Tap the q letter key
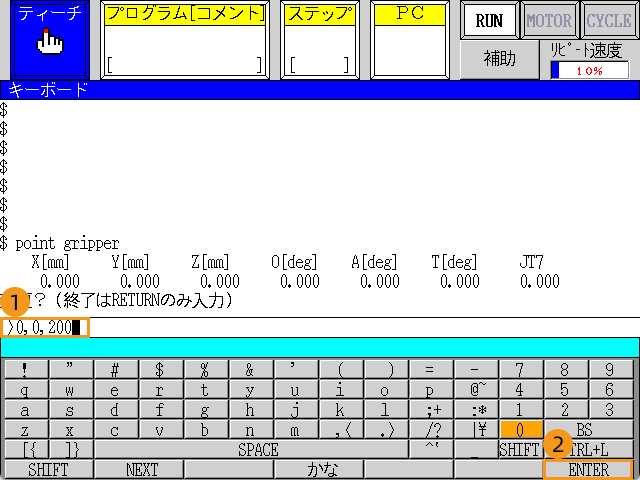640x480 pixels. pos(26,390)
